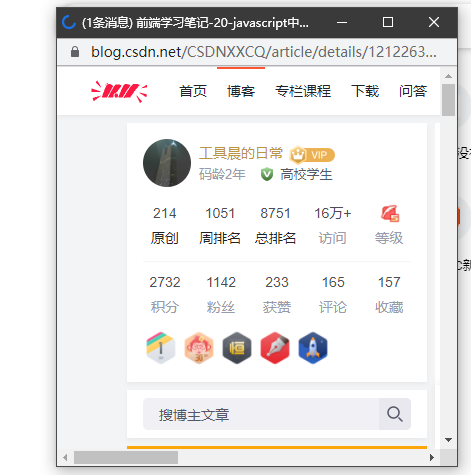Click the calendar number 1 badge
471x475 pixels.
tap(161, 348)
